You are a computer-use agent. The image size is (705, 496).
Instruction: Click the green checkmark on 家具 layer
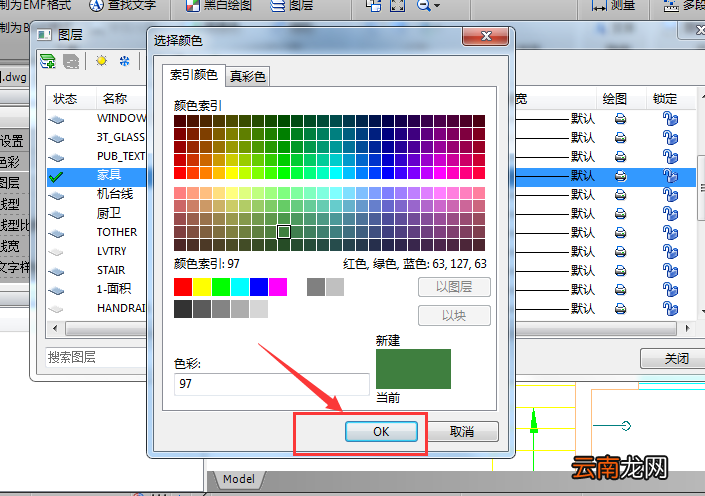coord(56,177)
